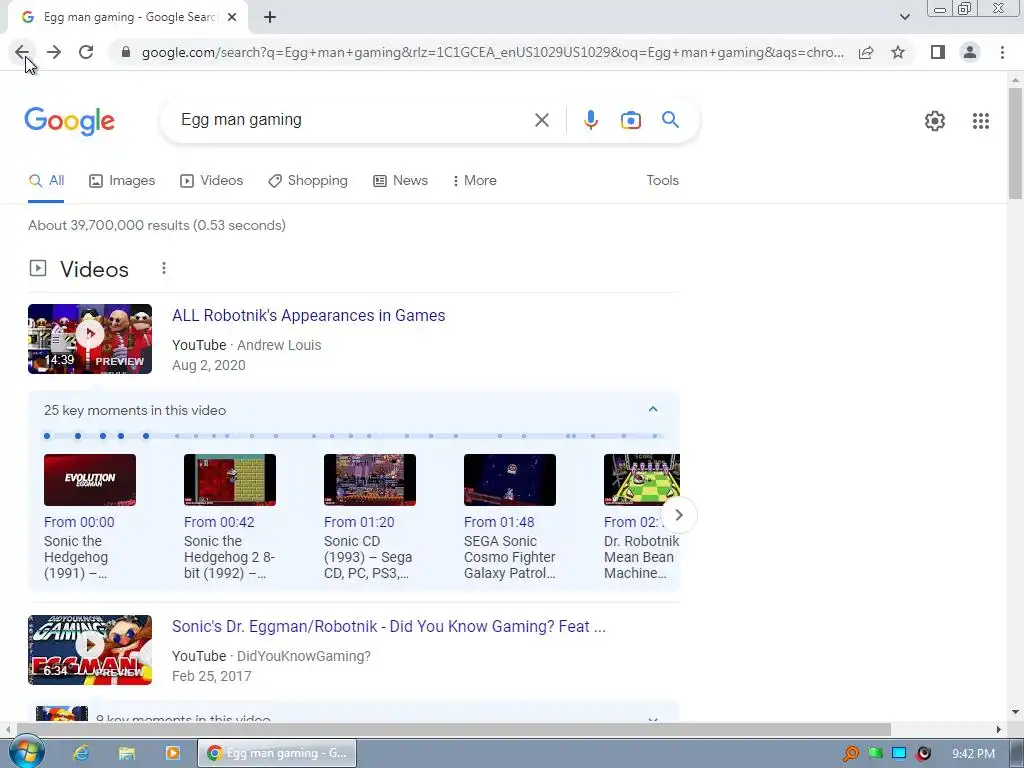1024x768 pixels.
Task: Click the address bar URL
Action: pyautogui.click(x=493, y=52)
